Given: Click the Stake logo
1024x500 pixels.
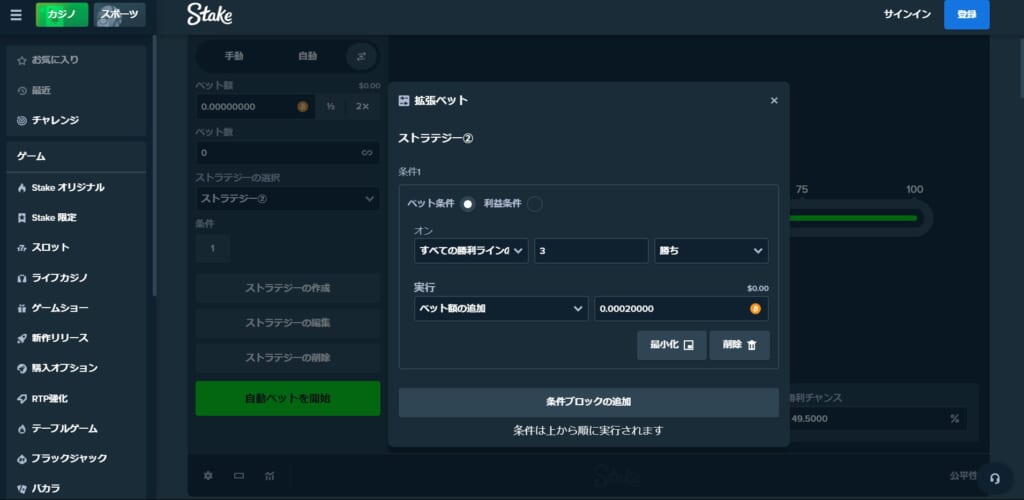Looking at the screenshot, I should click(x=209, y=14).
